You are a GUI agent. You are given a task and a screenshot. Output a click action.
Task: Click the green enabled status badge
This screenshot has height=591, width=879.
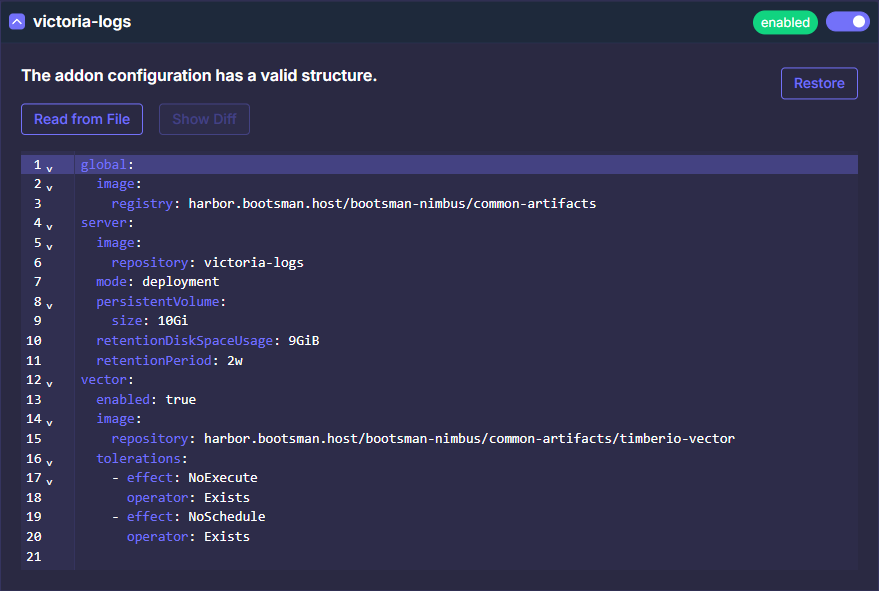pyautogui.click(x=785, y=22)
